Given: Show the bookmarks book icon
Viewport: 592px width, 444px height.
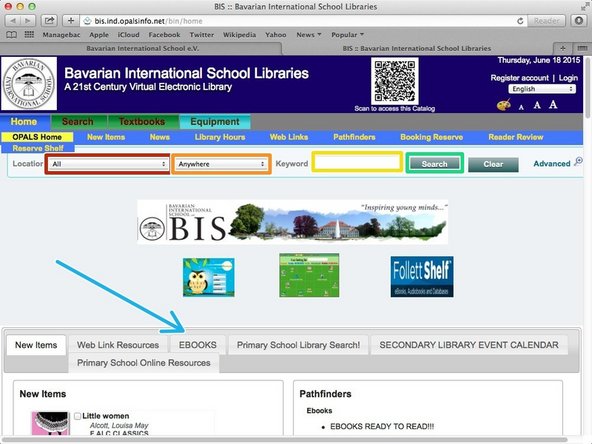Looking at the screenshot, I should pyautogui.click(x=12, y=35).
